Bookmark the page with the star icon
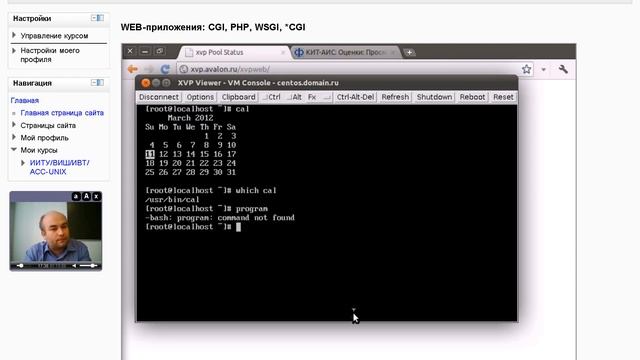The image size is (640, 360). (x=527, y=69)
